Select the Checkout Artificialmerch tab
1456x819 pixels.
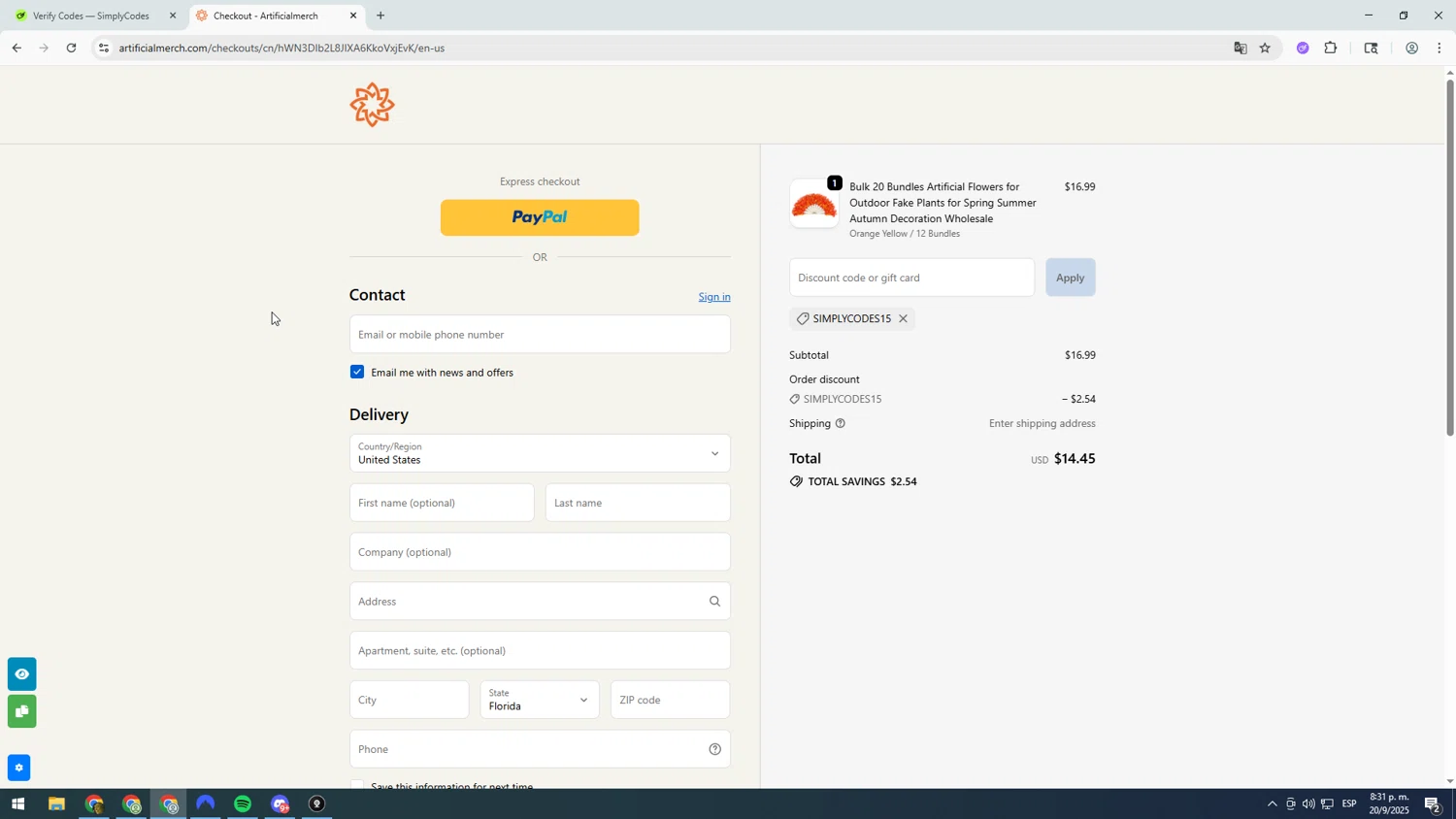pos(277,16)
